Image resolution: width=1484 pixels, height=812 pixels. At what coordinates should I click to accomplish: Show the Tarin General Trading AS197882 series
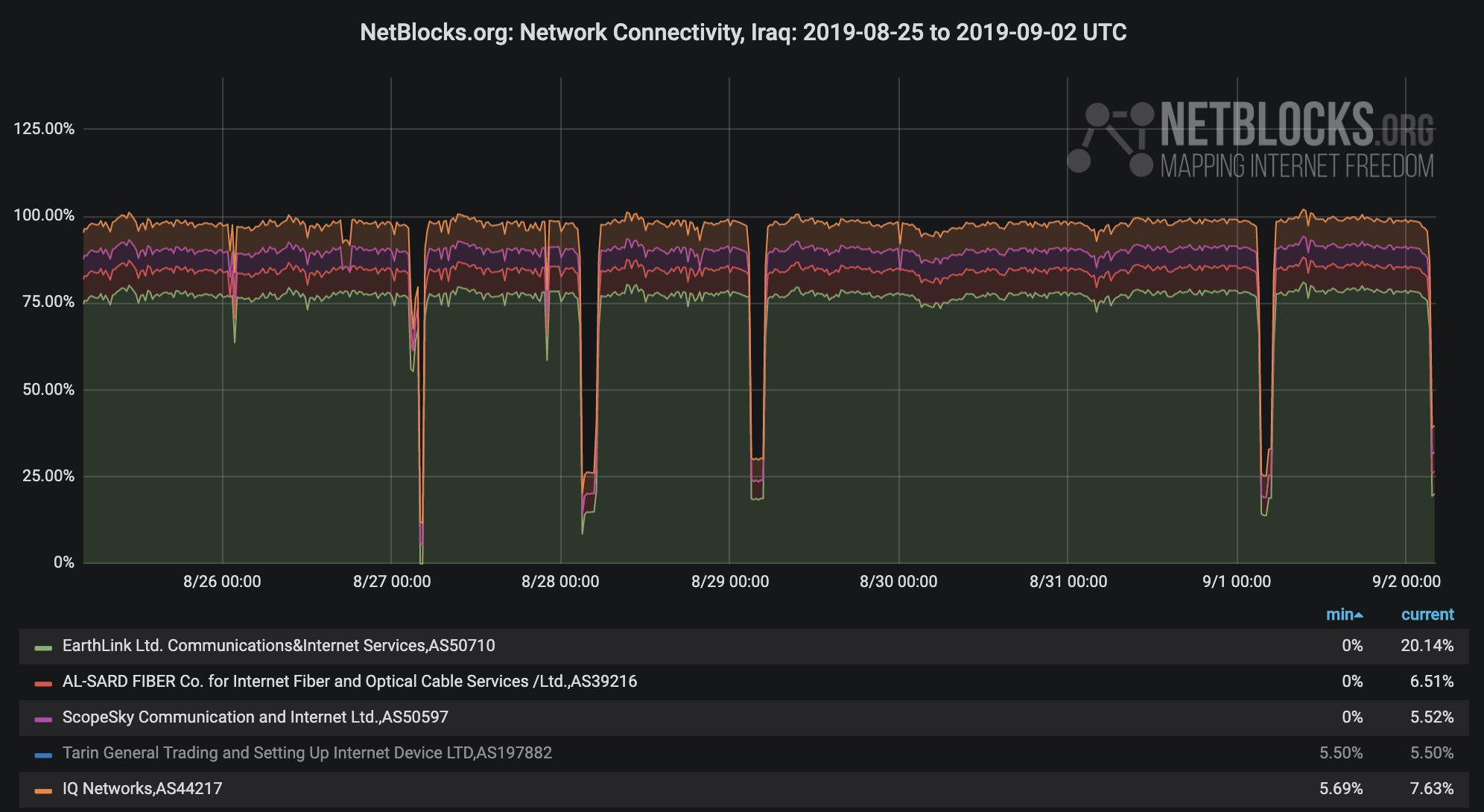click(x=307, y=753)
